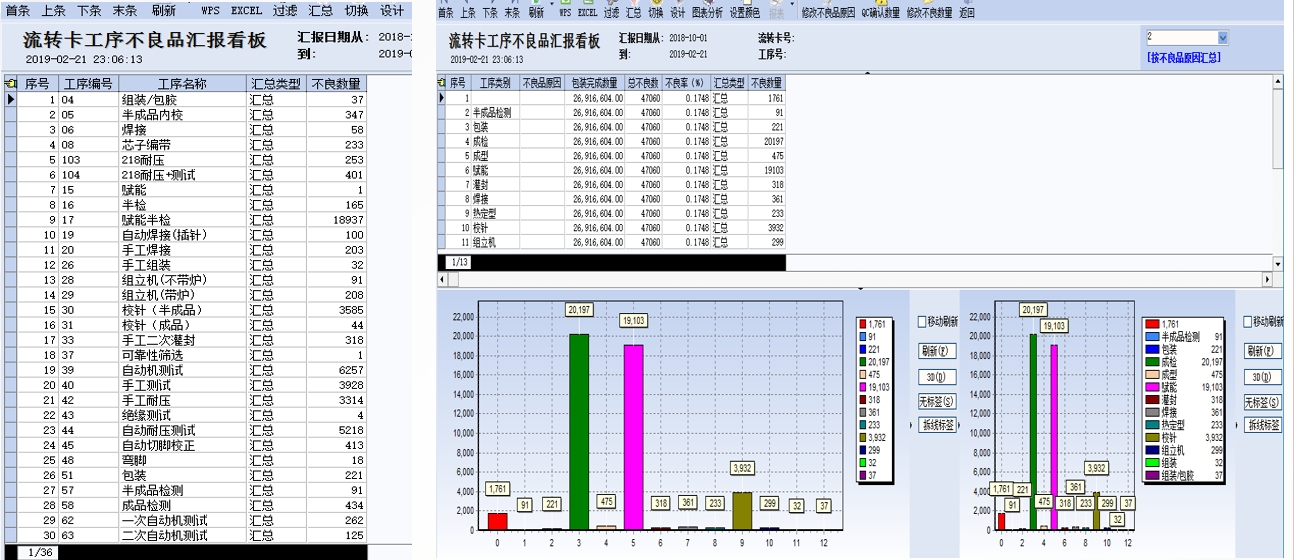The height and width of the screenshot is (560, 1294).
Task: Open the combo box showing value 2
Action: (1187, 37)
